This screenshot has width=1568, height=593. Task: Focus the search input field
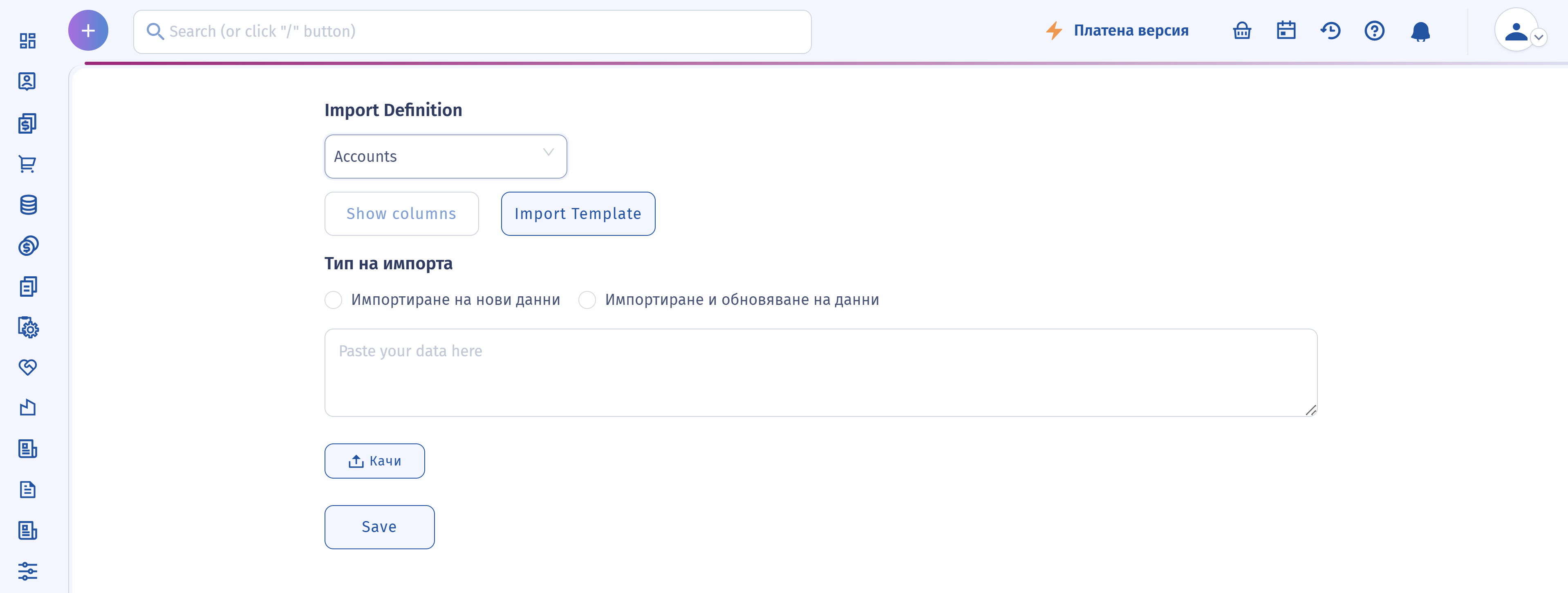pyautogui.click(x=473, y=31)
